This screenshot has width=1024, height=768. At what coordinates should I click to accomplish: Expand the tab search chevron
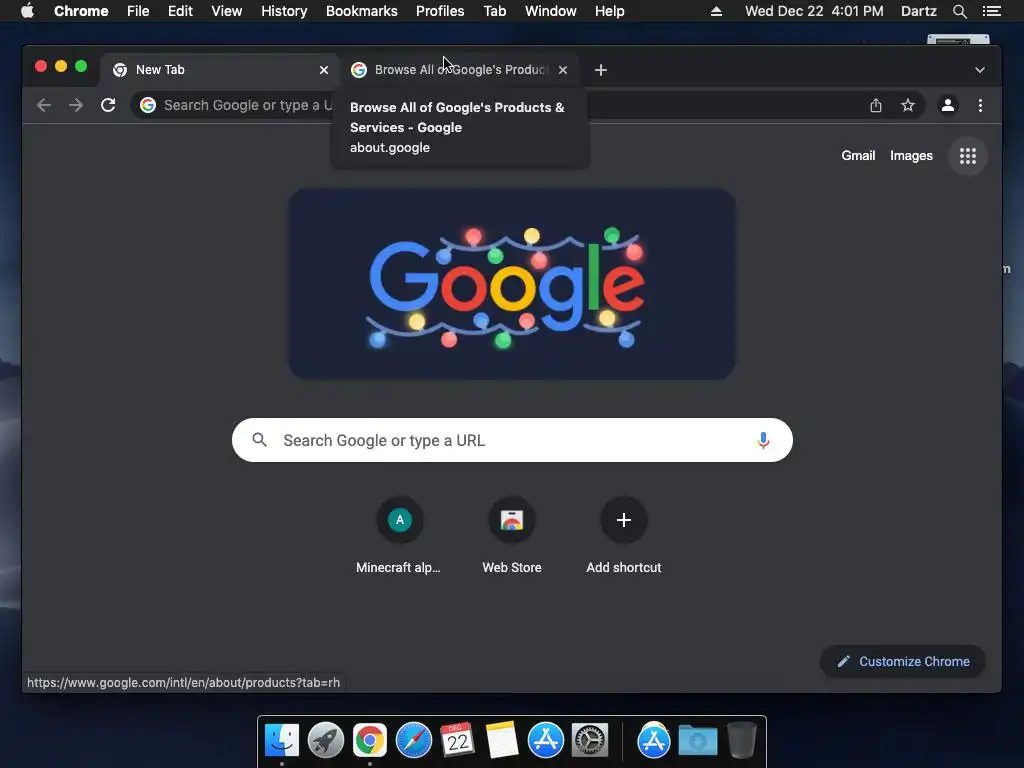click(980, 70)
